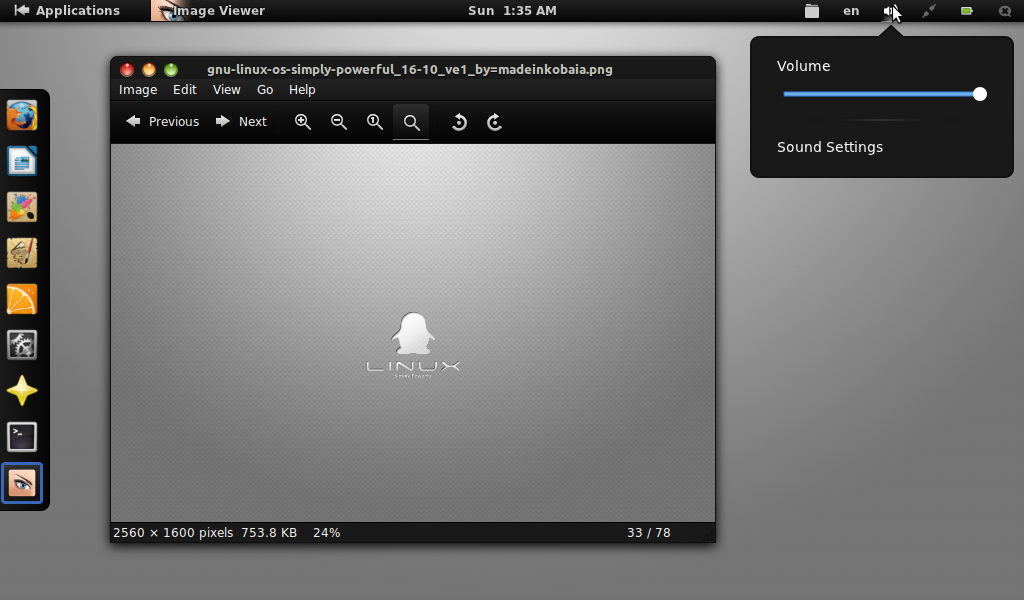Open the Go menu
The image size is (1024, 600).
264,89
